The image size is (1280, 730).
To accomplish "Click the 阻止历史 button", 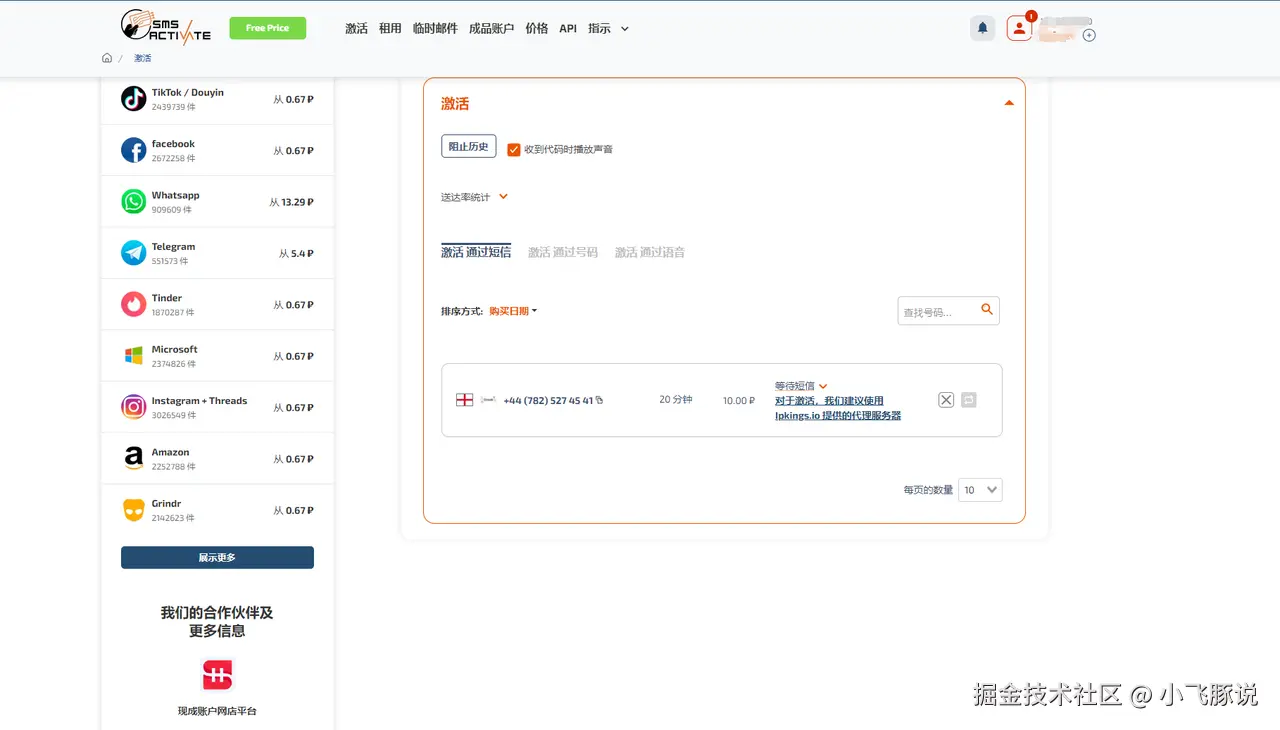I will click(x=469, y=146).
